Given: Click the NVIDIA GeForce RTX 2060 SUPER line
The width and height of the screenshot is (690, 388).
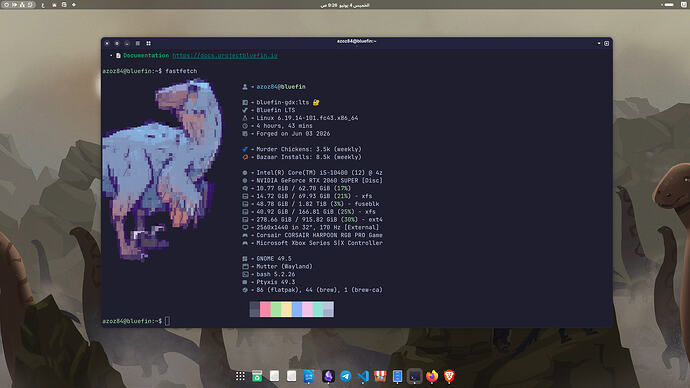Looking at the screenshot, I should coord(312,180).
